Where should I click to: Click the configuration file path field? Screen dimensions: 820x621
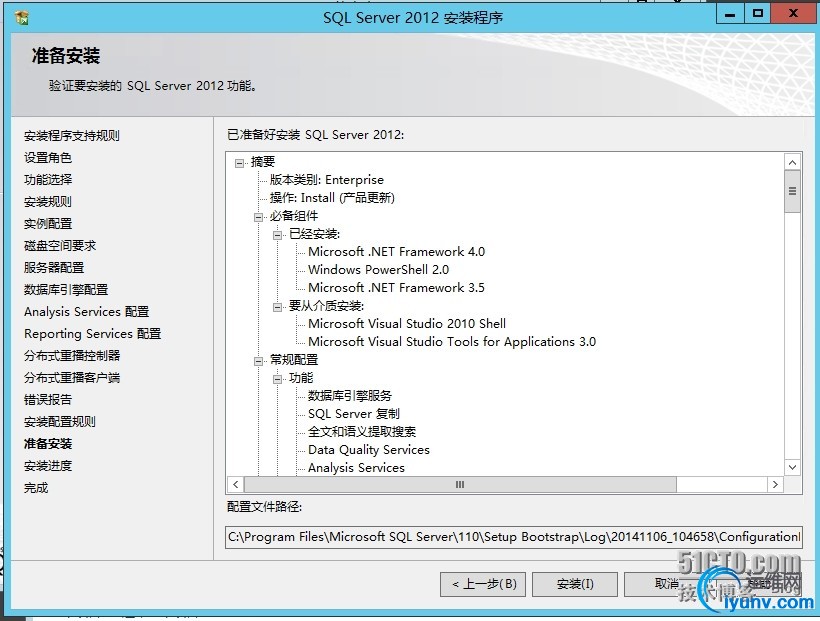point(514,537)
